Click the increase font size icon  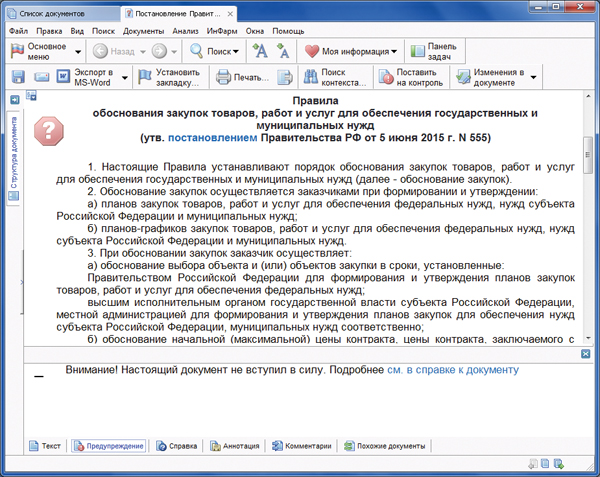coord(260,51)
